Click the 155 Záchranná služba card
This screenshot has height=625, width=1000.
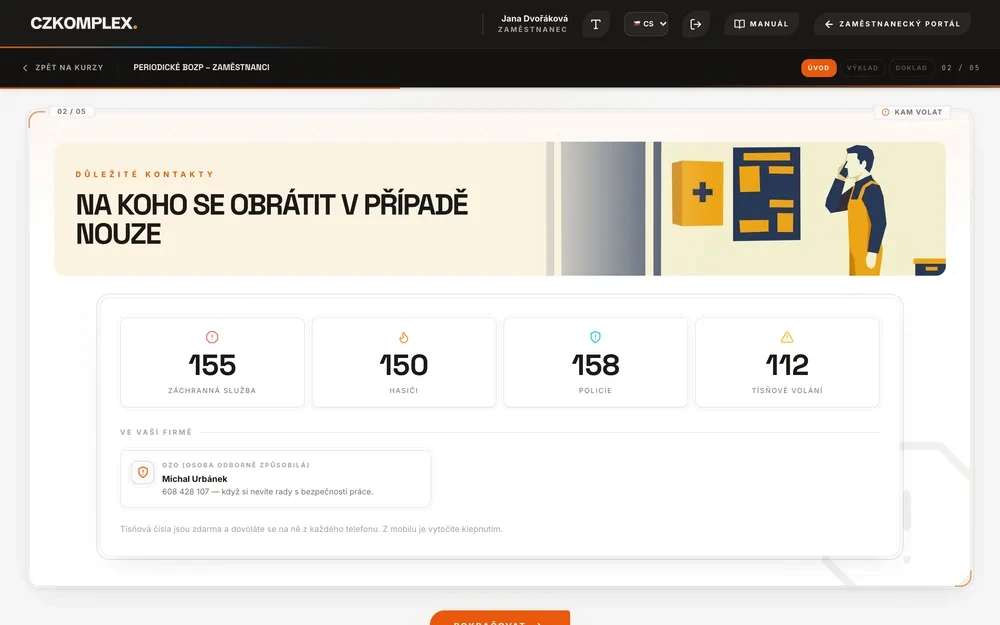pyautogui.click(x=212, y=362)
